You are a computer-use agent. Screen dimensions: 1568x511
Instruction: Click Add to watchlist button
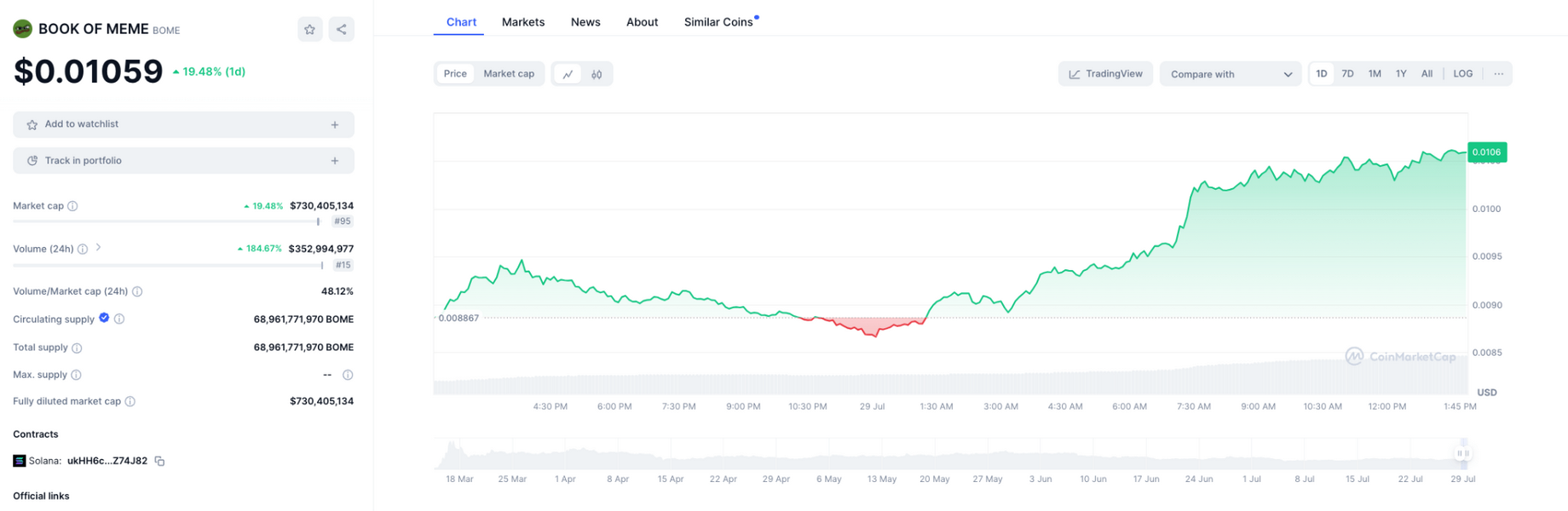pyautogui.click(x=183, y=124)
